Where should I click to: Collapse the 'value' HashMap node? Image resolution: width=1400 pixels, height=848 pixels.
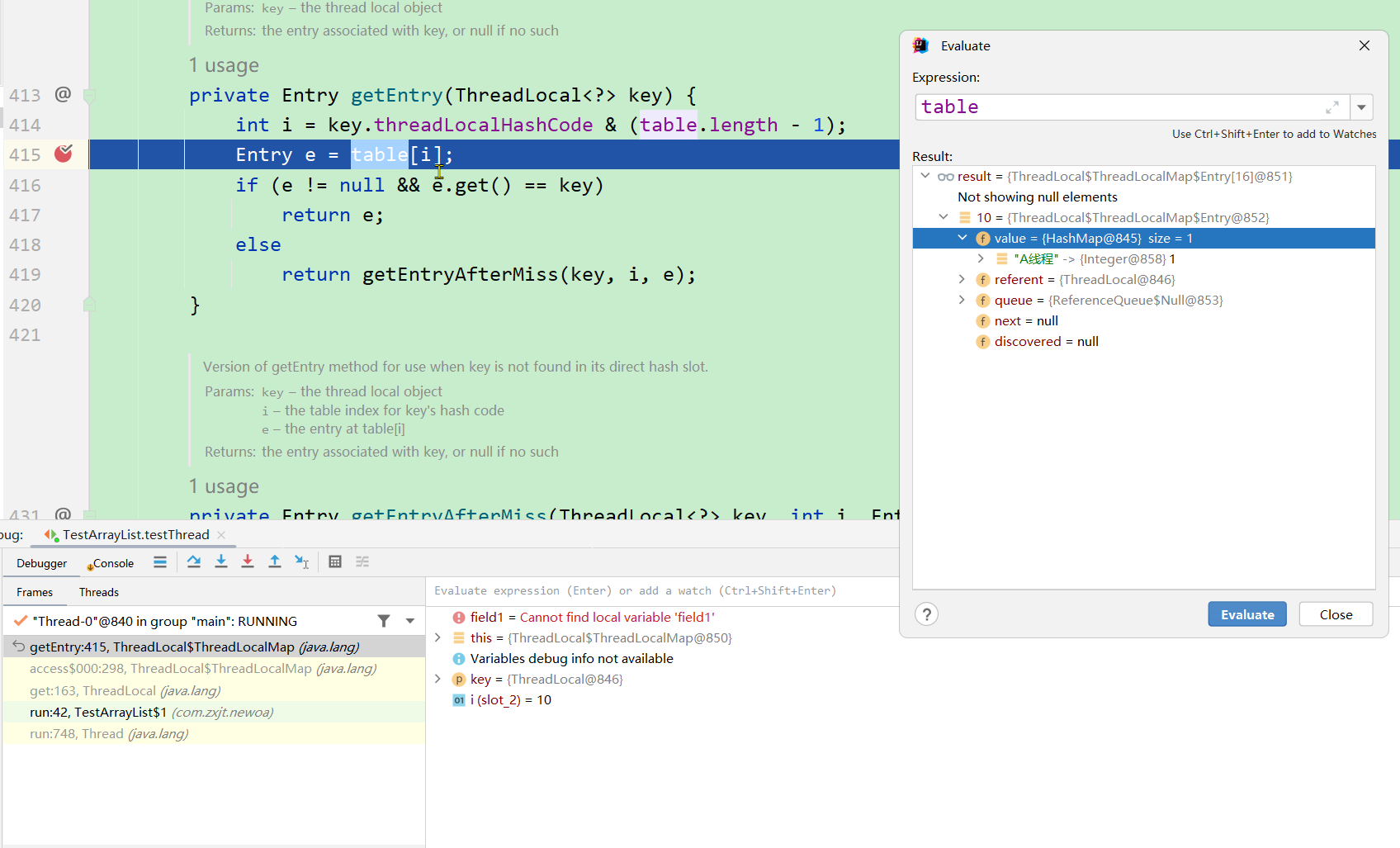coord(962,238)
